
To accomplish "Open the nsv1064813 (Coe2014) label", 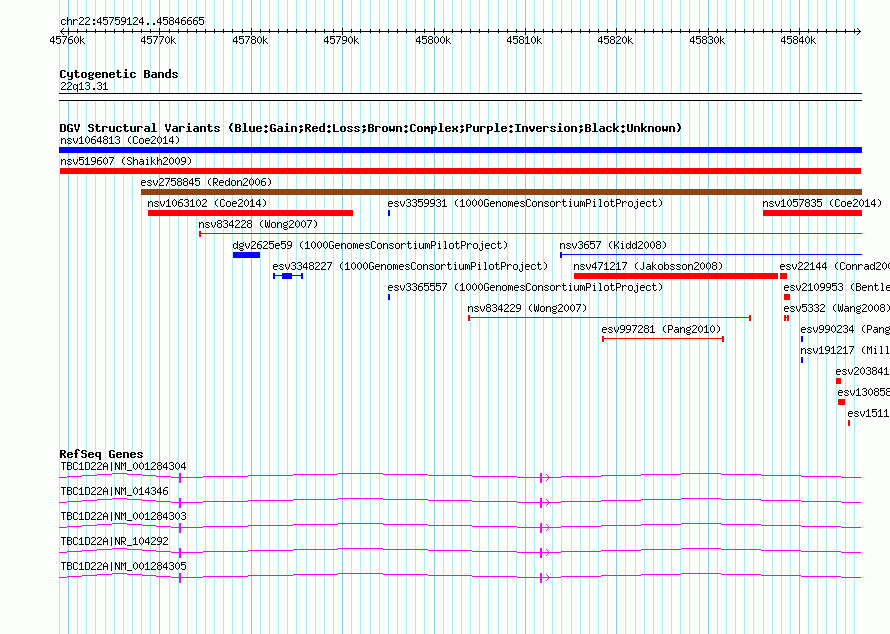I will tap(120, 140).
